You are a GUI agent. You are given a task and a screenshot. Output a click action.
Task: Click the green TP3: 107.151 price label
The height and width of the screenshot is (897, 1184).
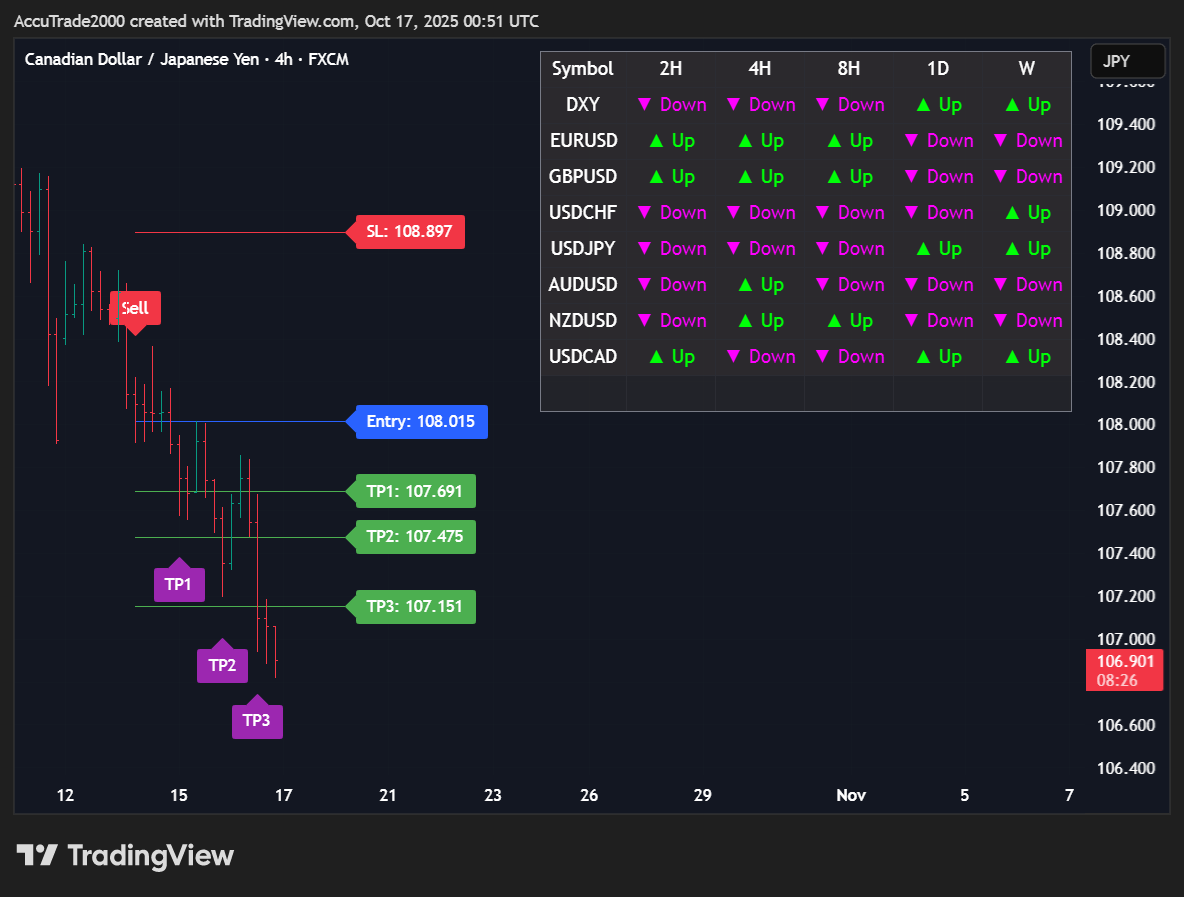[414, 606]
